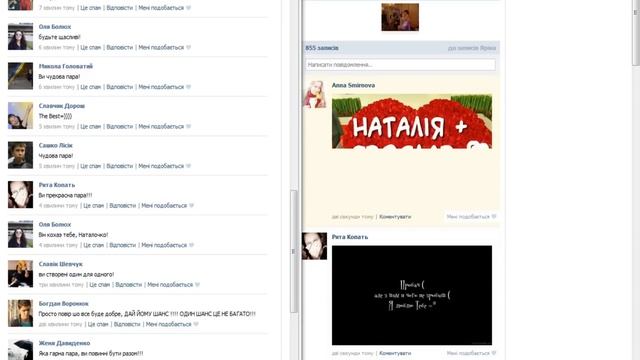640x360 pixels.
Task: Click Рита Копать's avatar beside black image post
Action: coord(314,246)
